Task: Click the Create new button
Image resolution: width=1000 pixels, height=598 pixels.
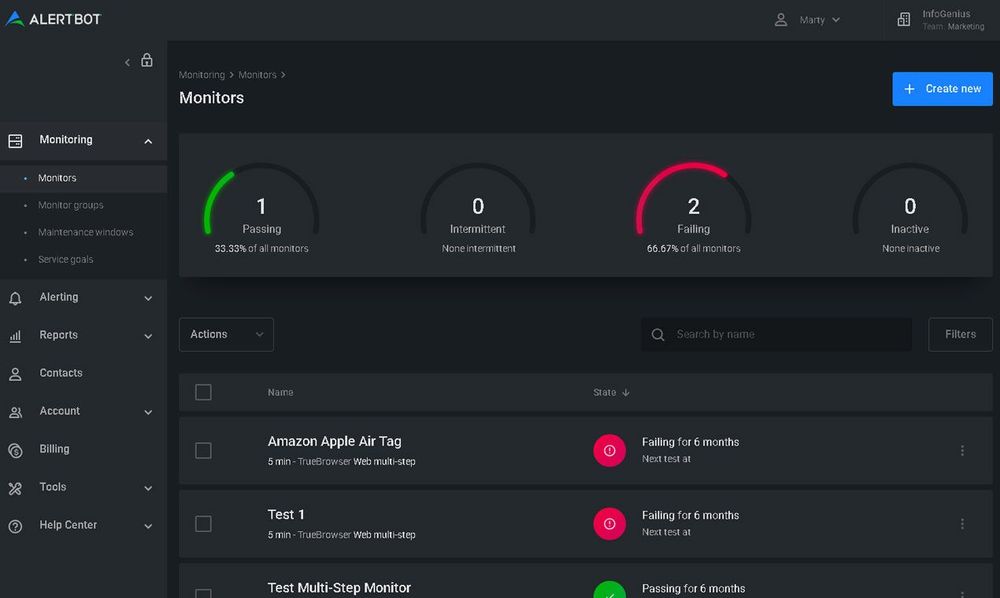Action: 942,89
